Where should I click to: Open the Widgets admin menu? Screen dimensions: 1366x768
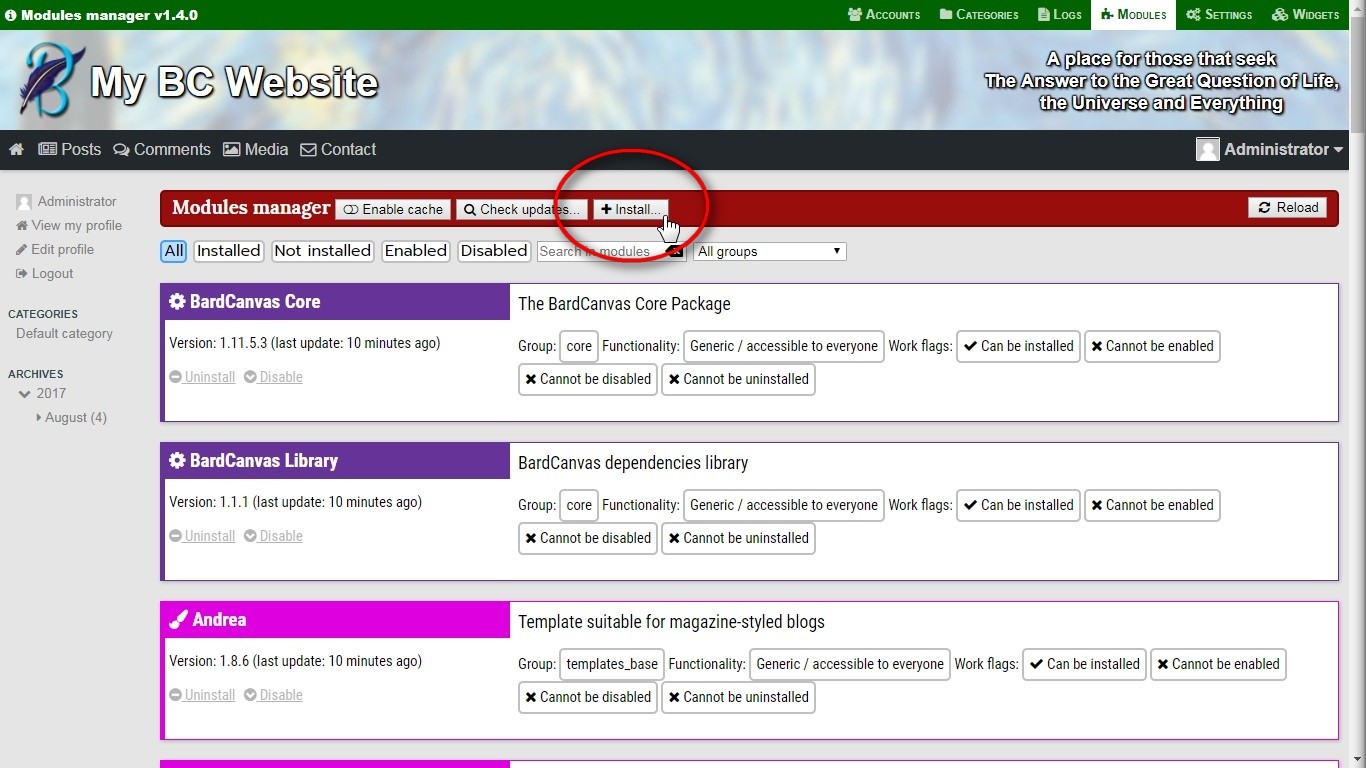tap(1305, 15)
